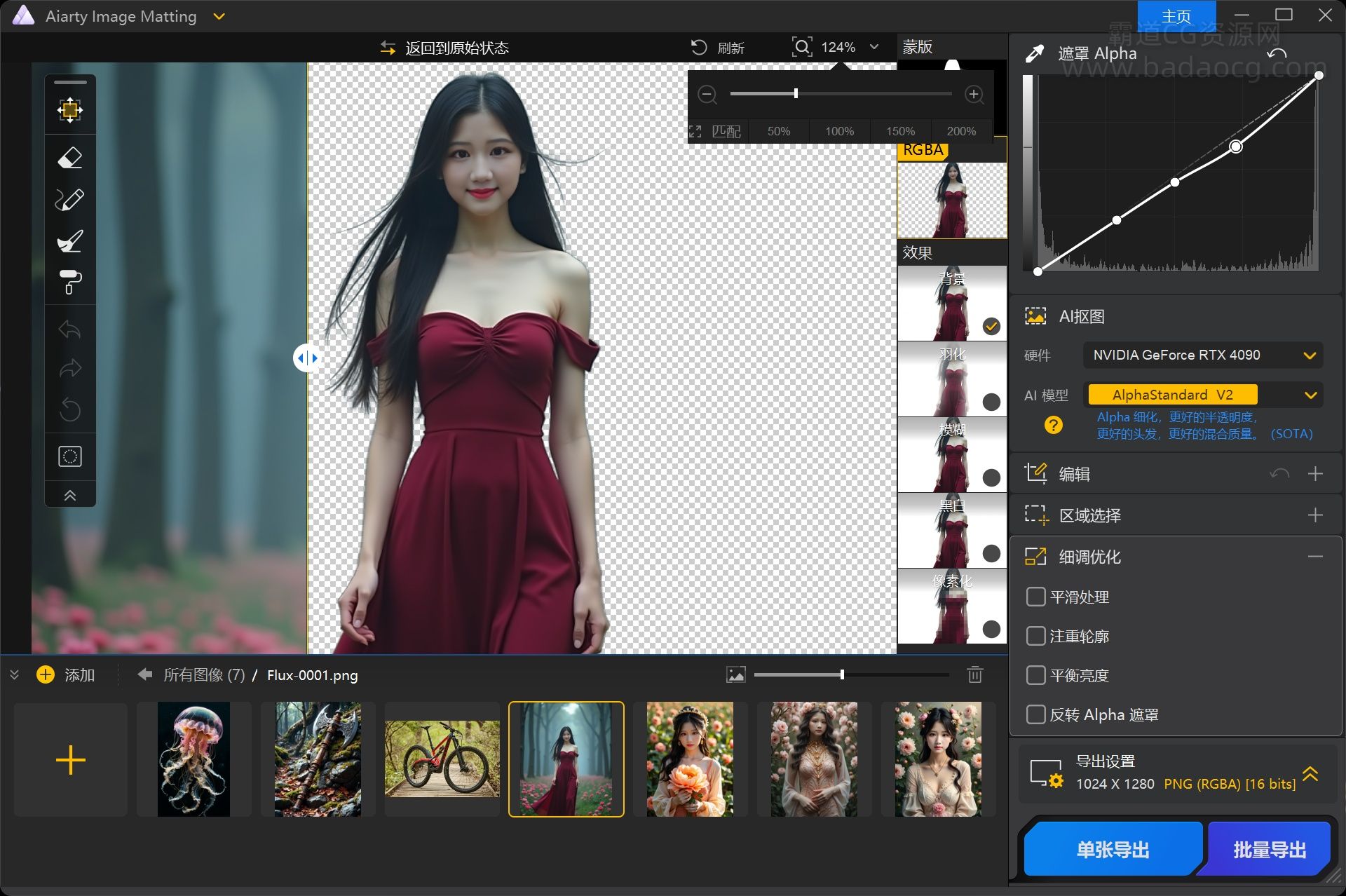The image size is (1346, 896).
Task: Select the Brush tool
Action: (70, 200)
